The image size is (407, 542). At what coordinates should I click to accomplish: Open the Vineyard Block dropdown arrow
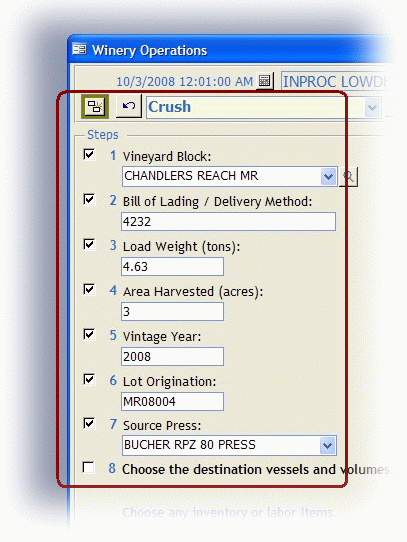[x=328, y=177]
